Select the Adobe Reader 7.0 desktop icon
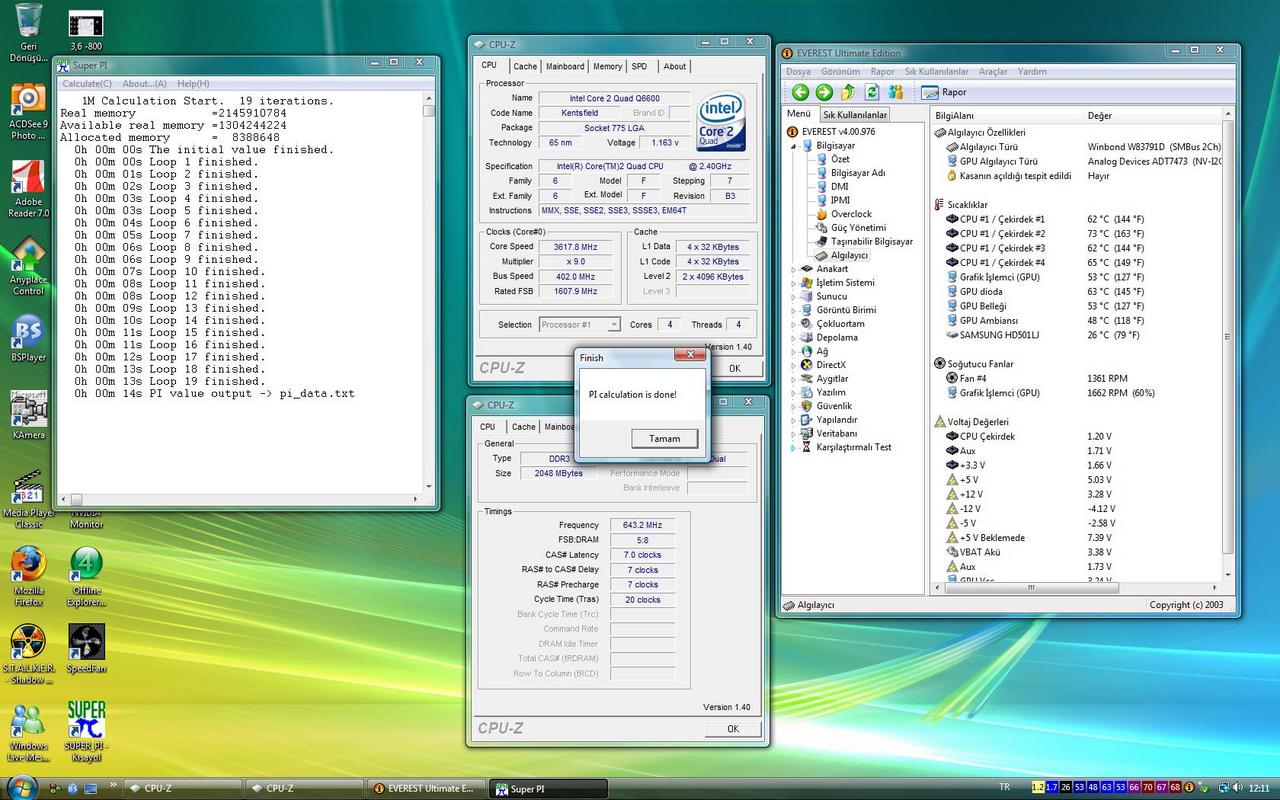Viewport: 1280px width, 800px height. click(x=28, y=190)
